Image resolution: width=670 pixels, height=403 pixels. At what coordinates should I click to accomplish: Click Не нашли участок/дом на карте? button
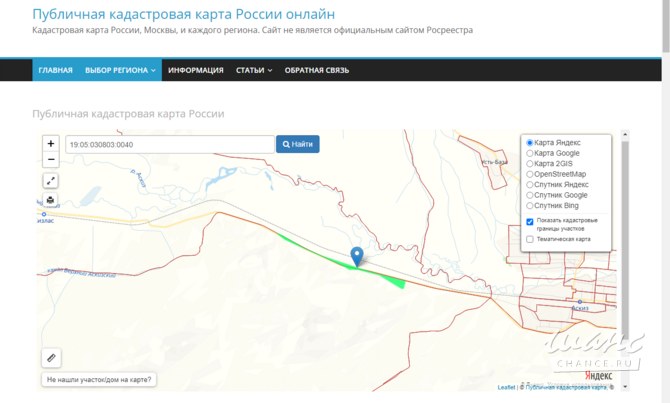pyautogui.click(x=99, y=379)
